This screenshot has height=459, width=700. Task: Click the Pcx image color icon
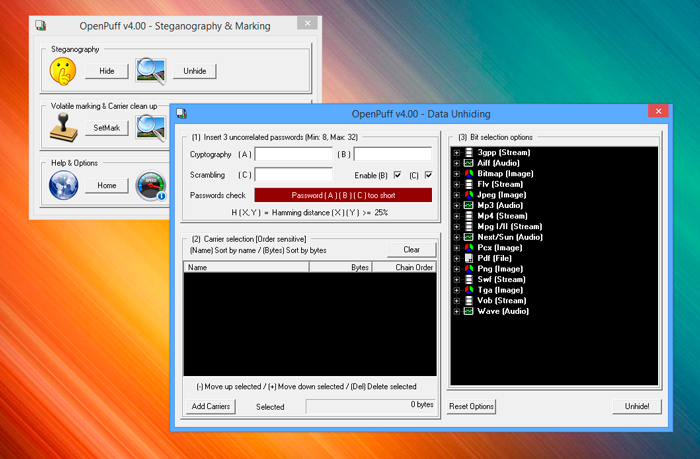pyautogui.click(x=468, y=247)
